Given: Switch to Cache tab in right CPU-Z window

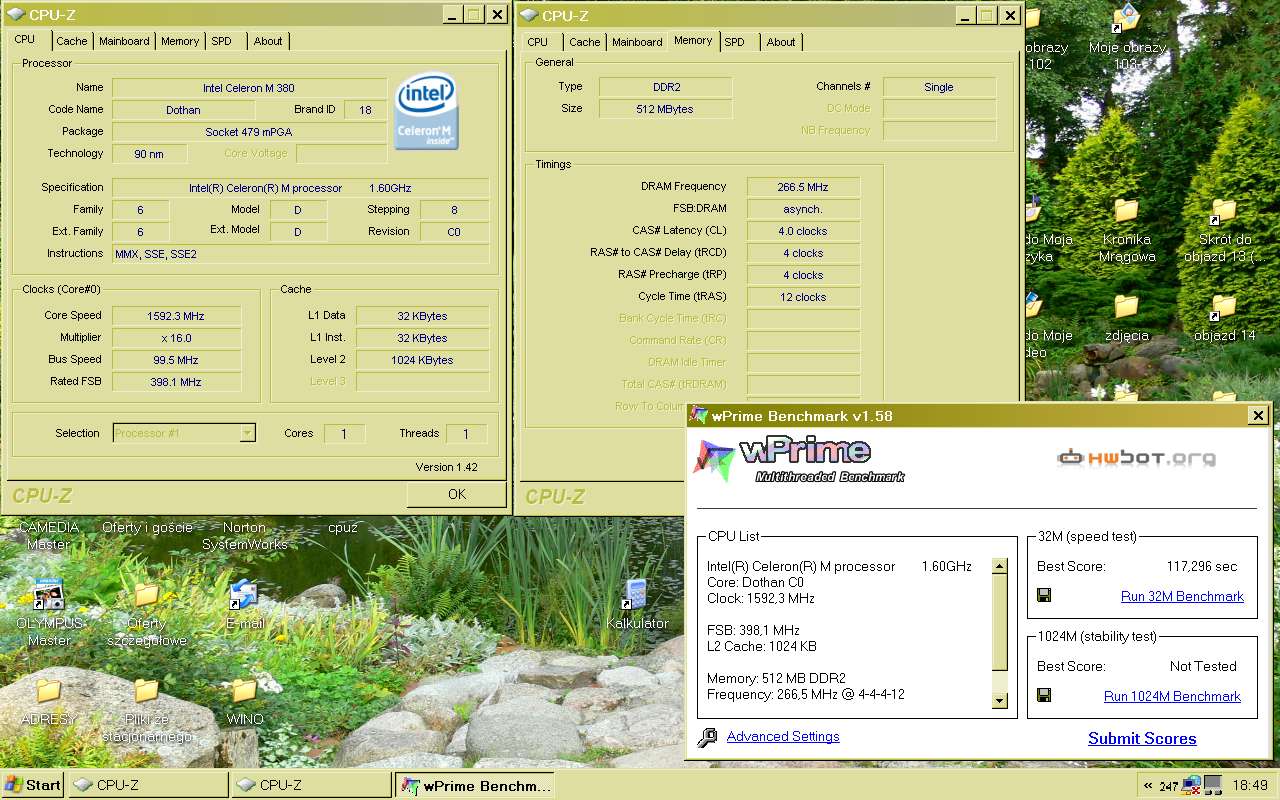Looking at the screenshot, I should pos(585,42).
